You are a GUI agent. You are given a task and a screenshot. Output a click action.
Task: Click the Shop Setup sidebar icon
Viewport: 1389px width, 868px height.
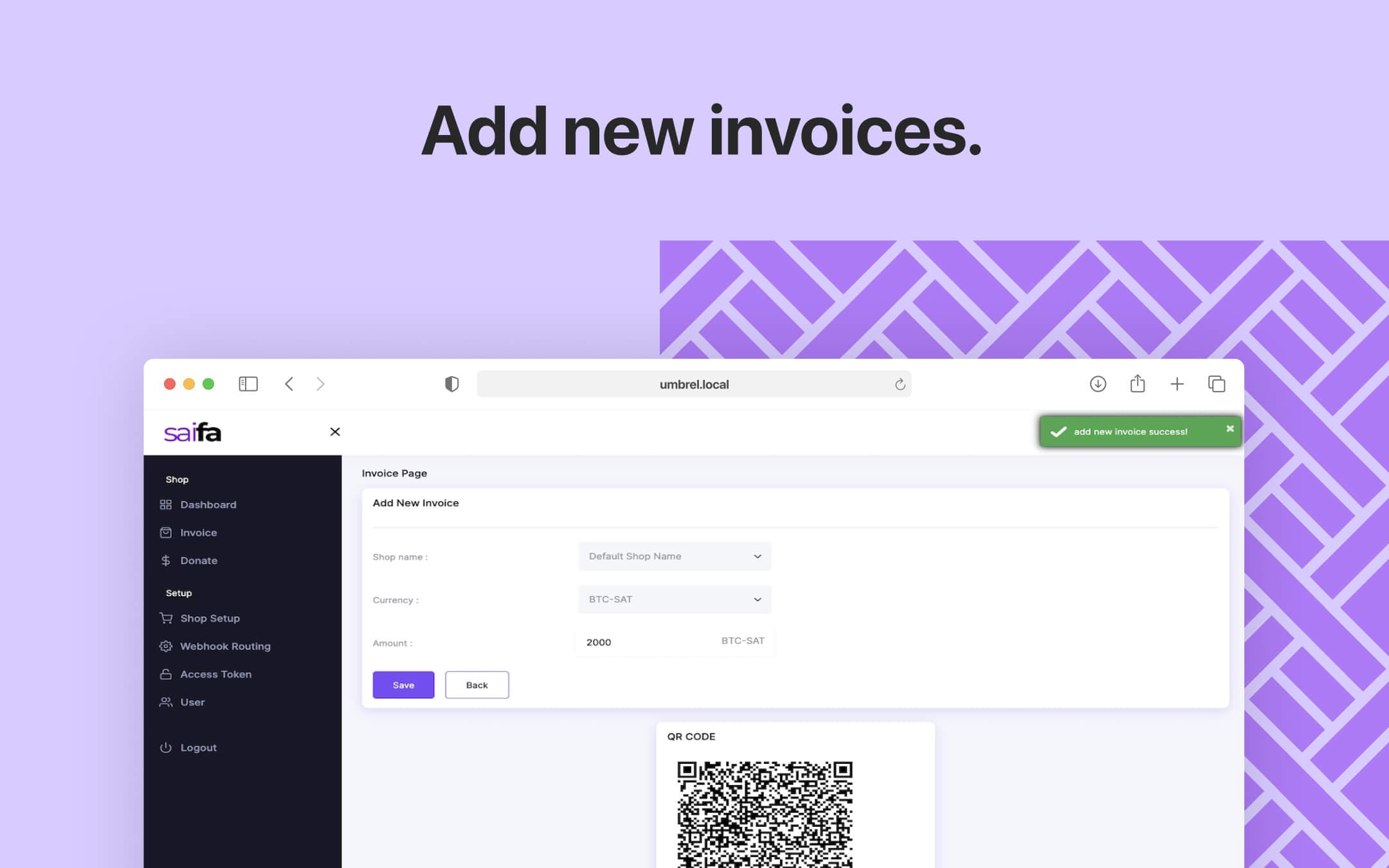click(x=166, y=618)
